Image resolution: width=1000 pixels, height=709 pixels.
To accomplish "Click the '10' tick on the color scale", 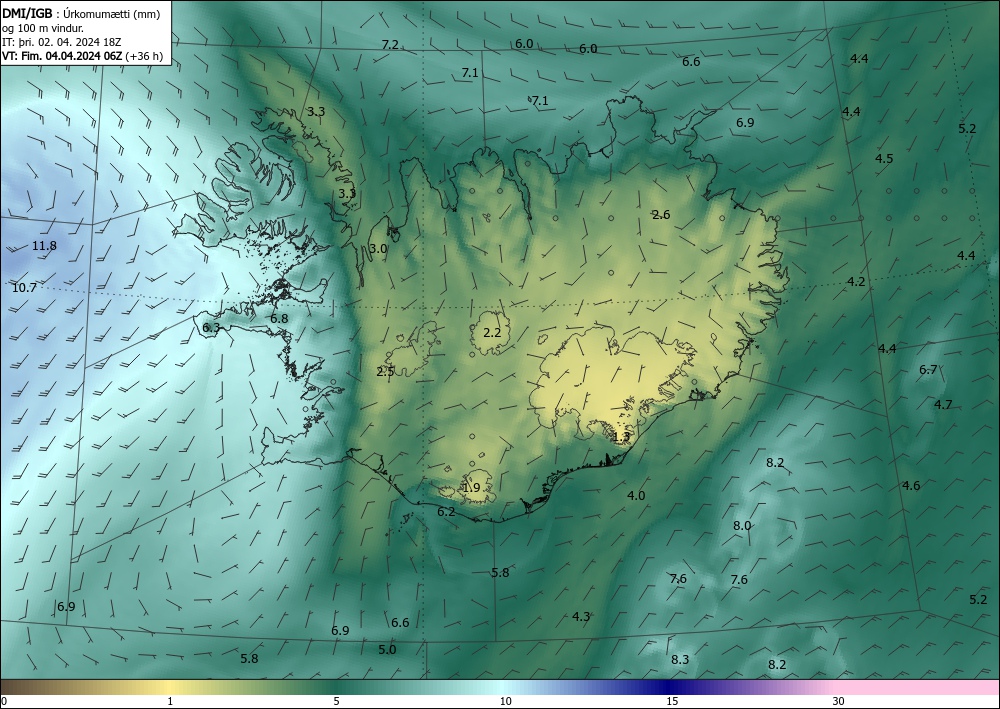I will [x=506, y=702].
